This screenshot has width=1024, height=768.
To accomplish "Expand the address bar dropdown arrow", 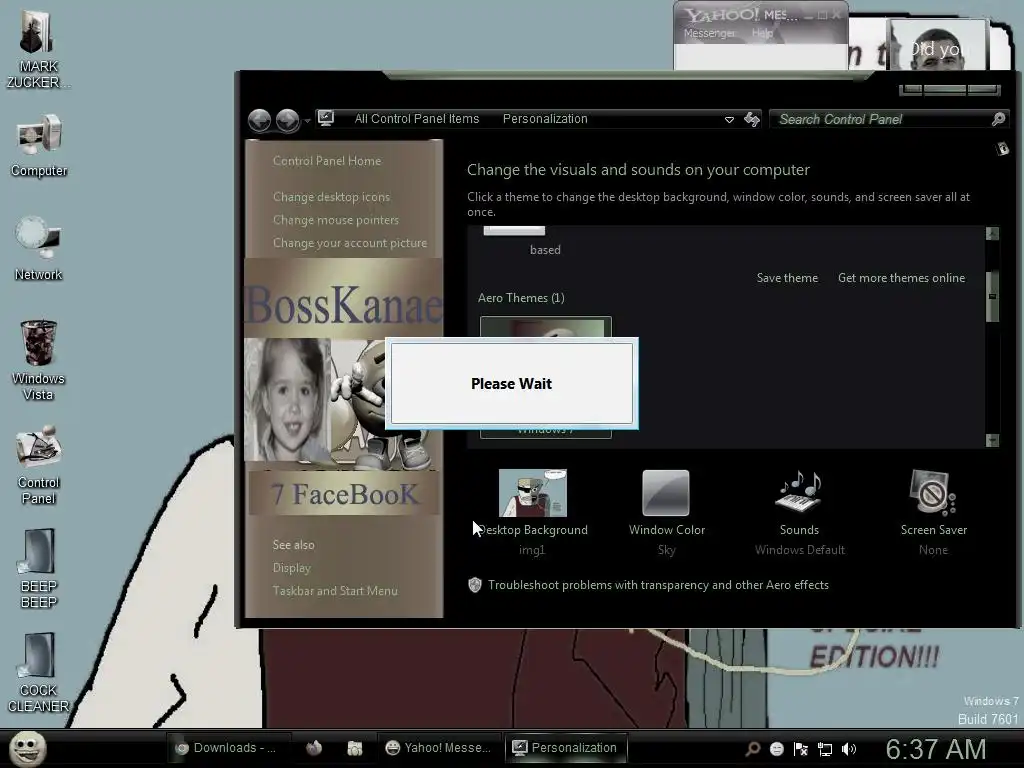I will click(x=729, y=120).
